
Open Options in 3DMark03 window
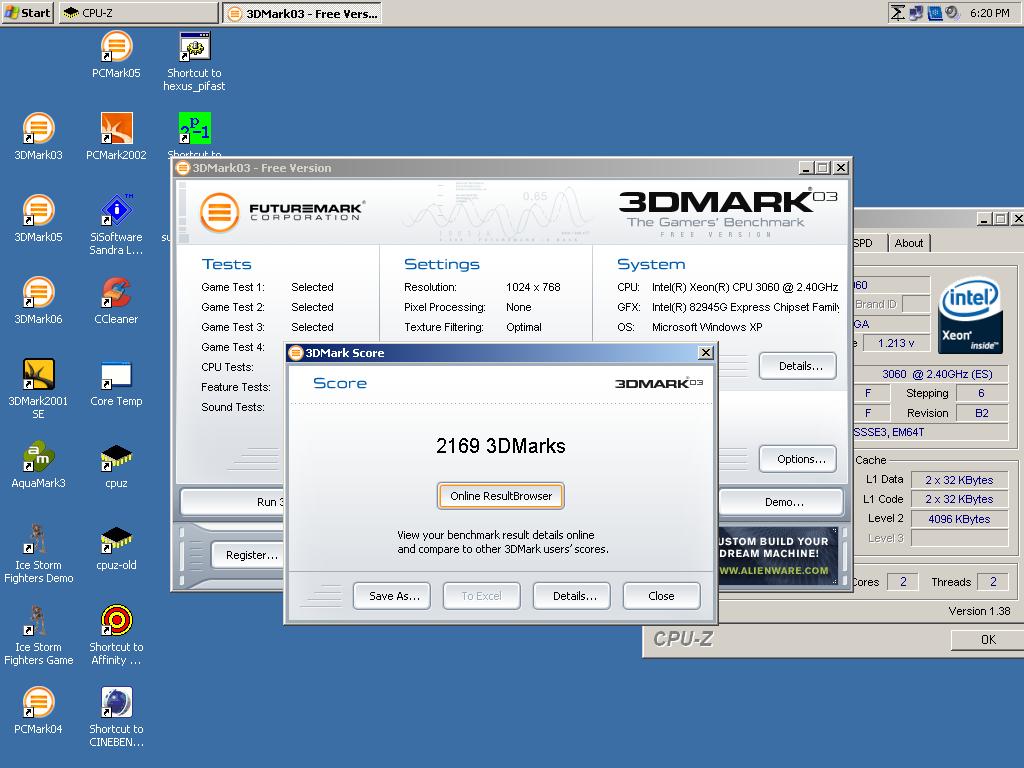coord(798,459)
